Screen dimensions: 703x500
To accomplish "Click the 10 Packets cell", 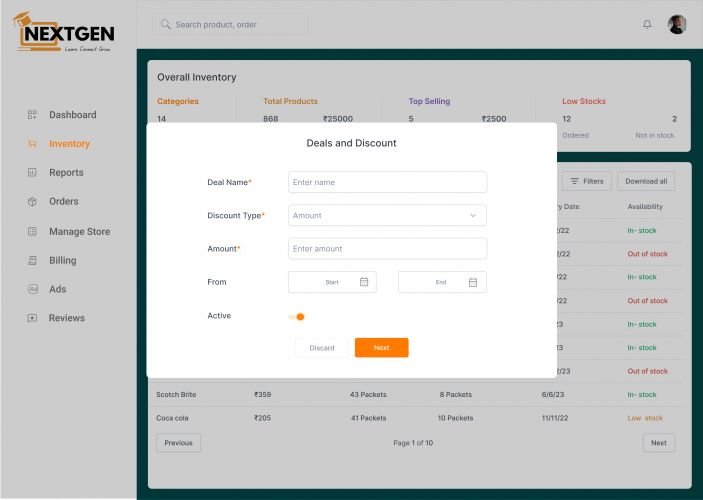I will [x=455, y=418].
